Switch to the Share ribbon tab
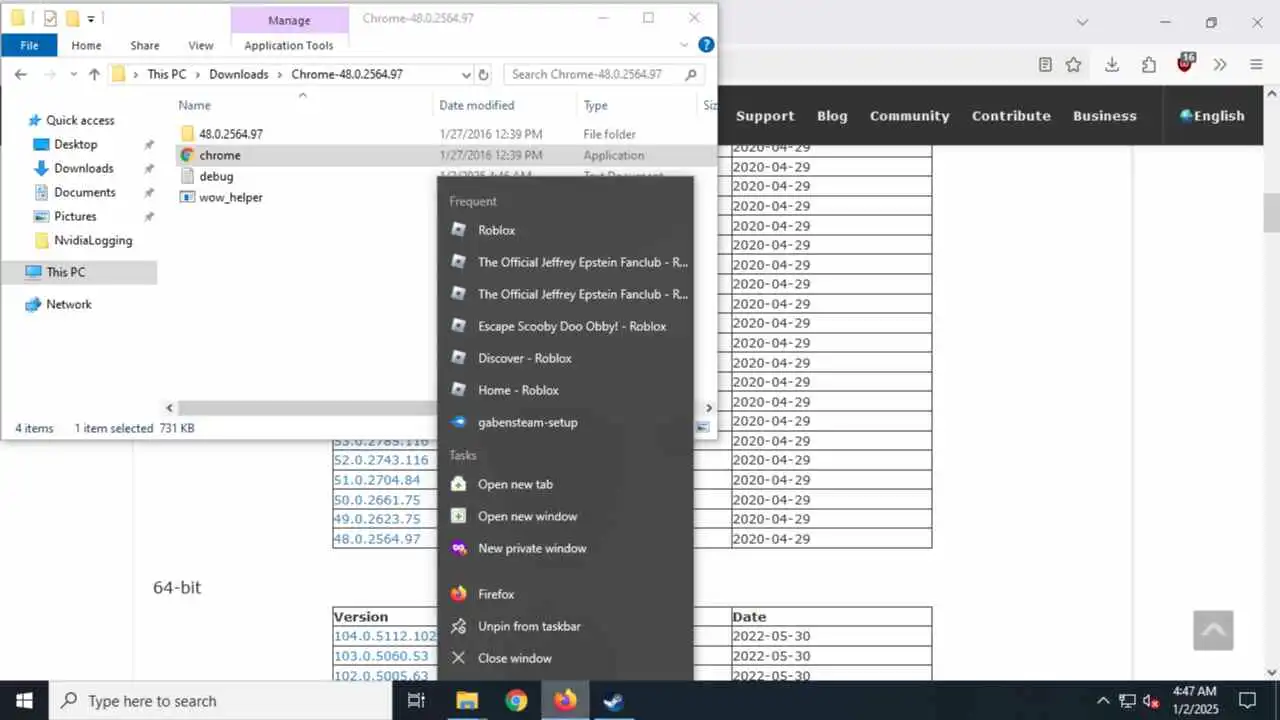 tap(145, 45)
